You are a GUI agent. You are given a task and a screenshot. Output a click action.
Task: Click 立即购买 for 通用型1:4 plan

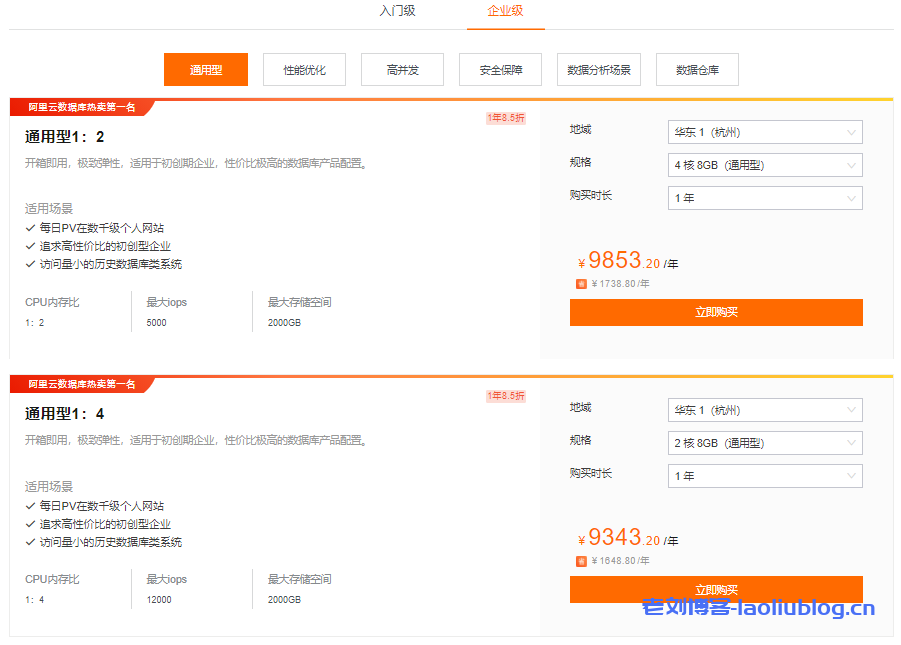coord(716,589)
